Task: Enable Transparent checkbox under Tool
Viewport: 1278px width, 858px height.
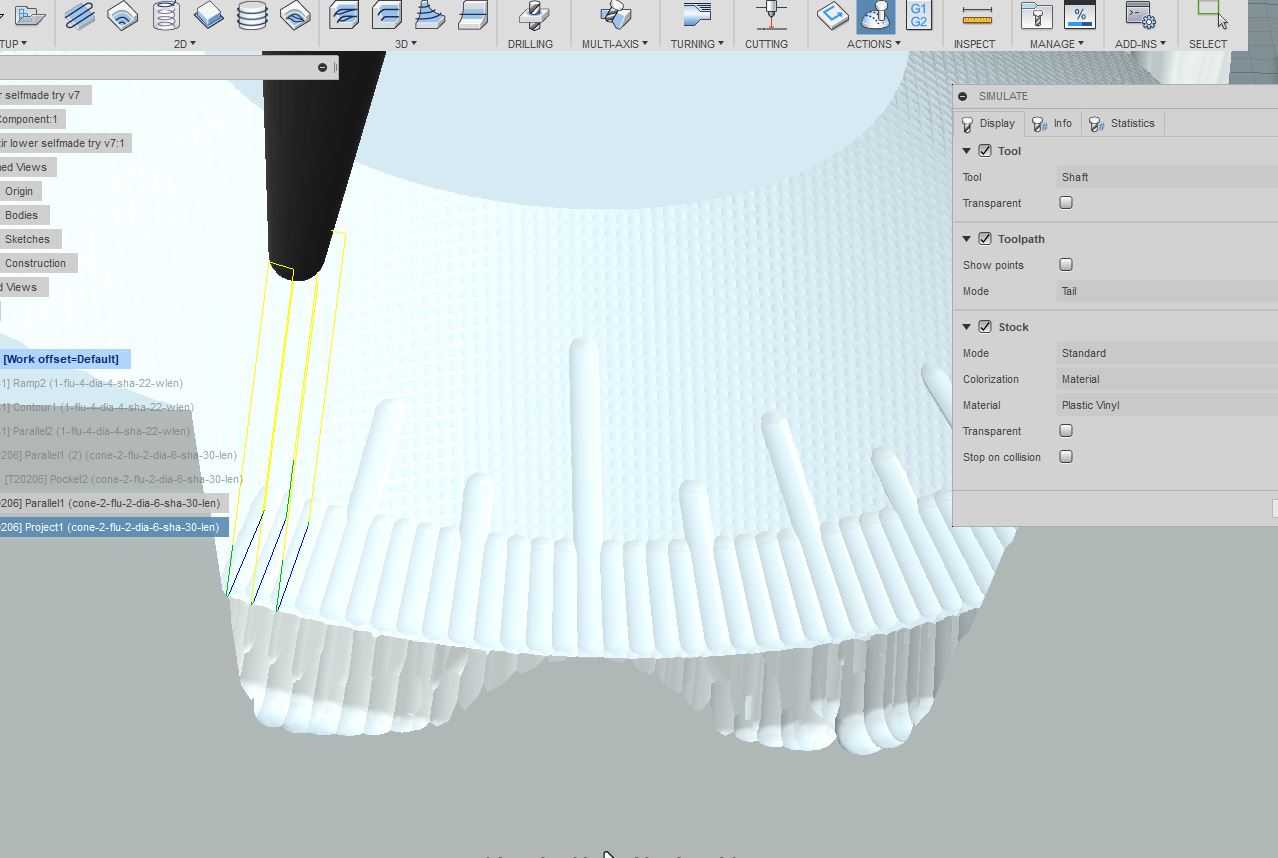Action: pos(1066,203)
